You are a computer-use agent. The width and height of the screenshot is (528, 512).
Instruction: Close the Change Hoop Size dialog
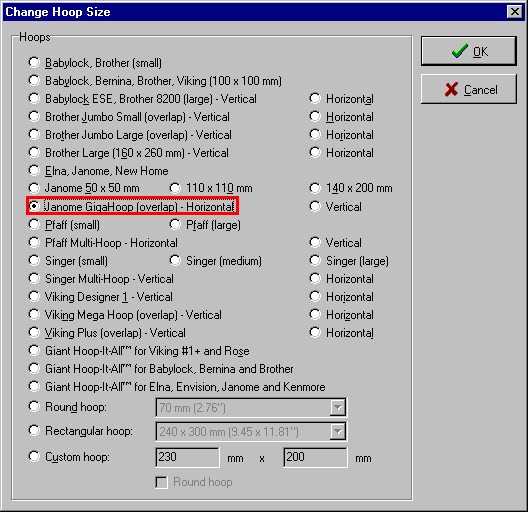tap(515, 12)
